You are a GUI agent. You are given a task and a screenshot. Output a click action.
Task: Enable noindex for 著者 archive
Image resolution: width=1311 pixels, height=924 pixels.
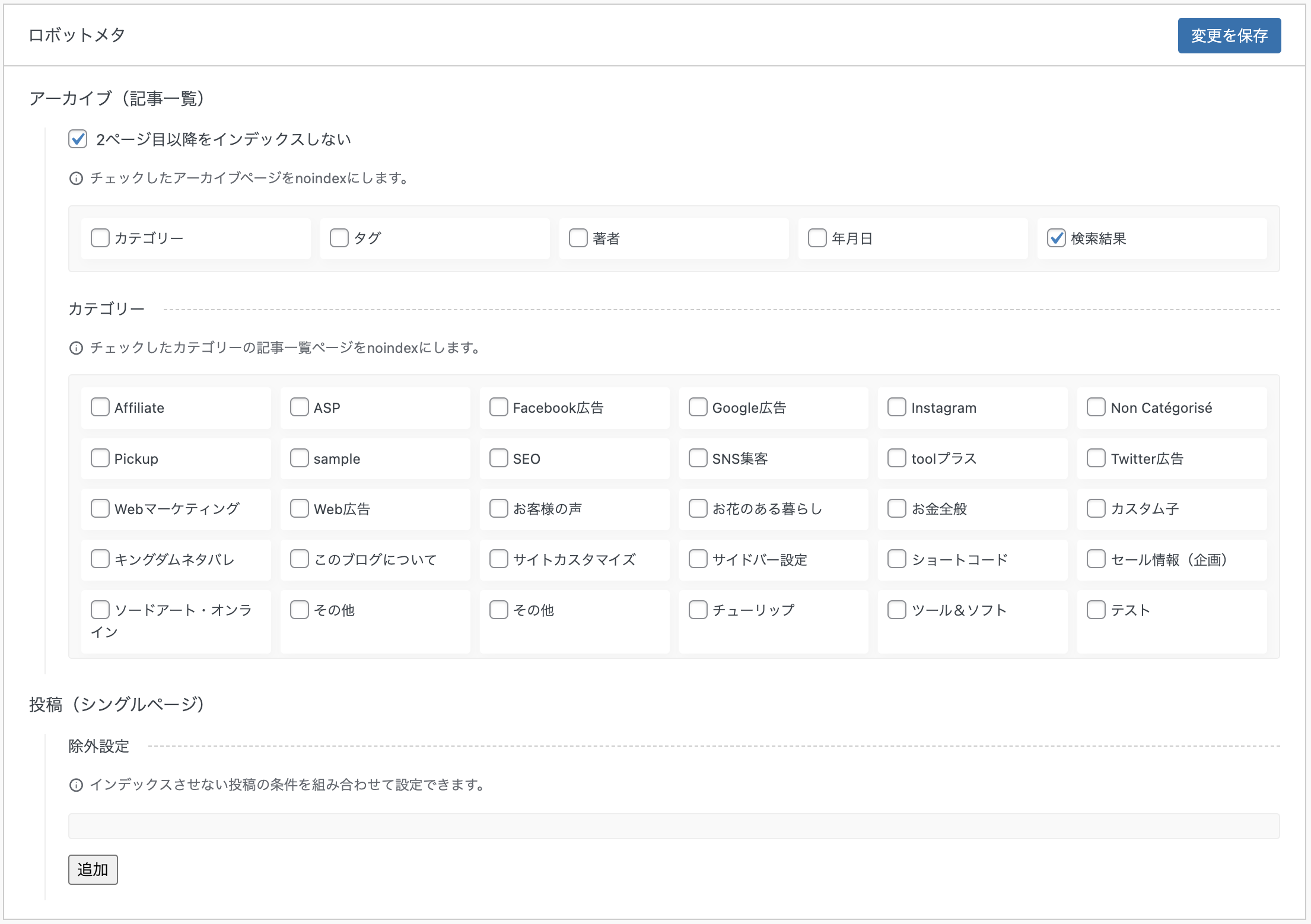pyautogui.click(x=578, y=238)
